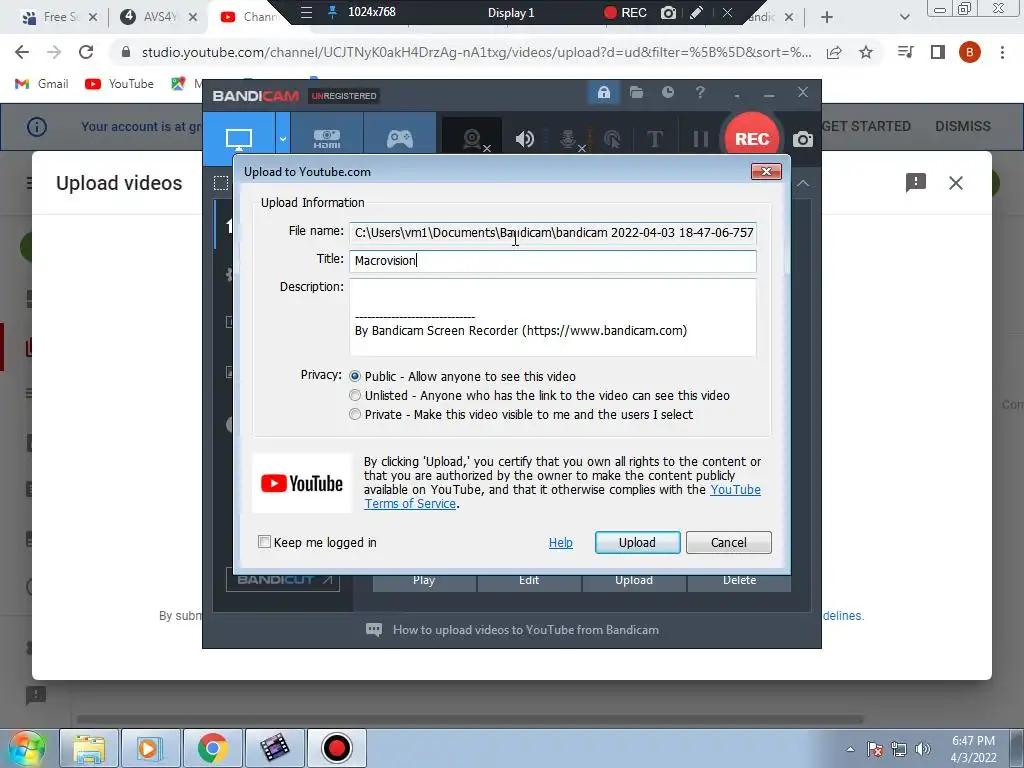
Task: Close the Upload videos dialog
Action: coord(955,184)
